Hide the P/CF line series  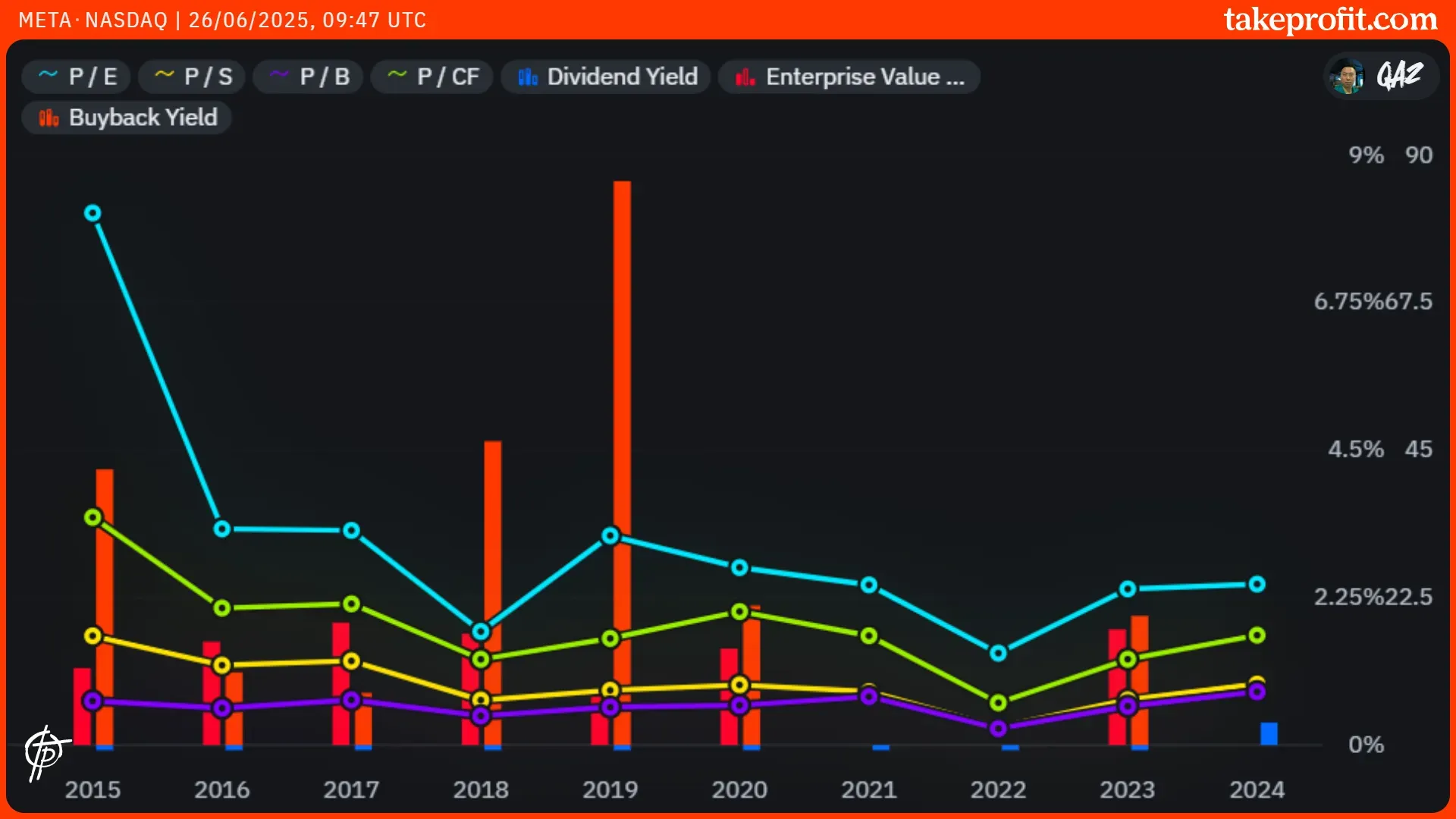coord(433,77)
